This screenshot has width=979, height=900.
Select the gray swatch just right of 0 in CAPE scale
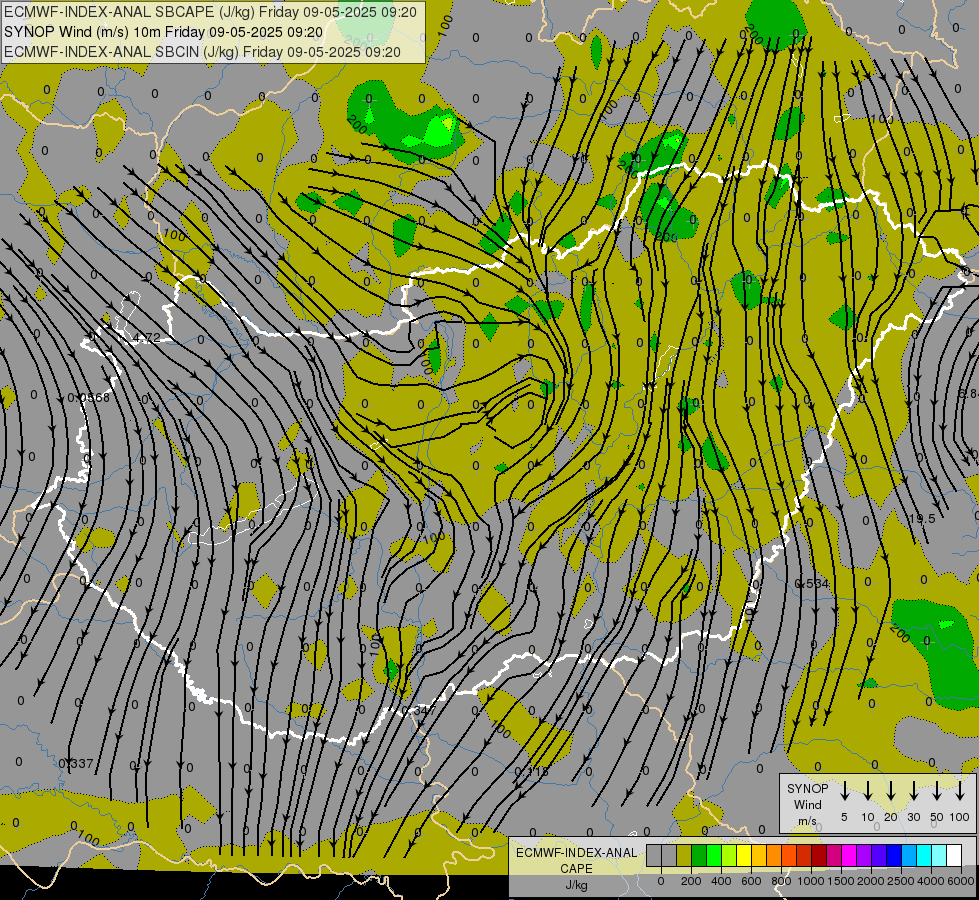point(669,856)
